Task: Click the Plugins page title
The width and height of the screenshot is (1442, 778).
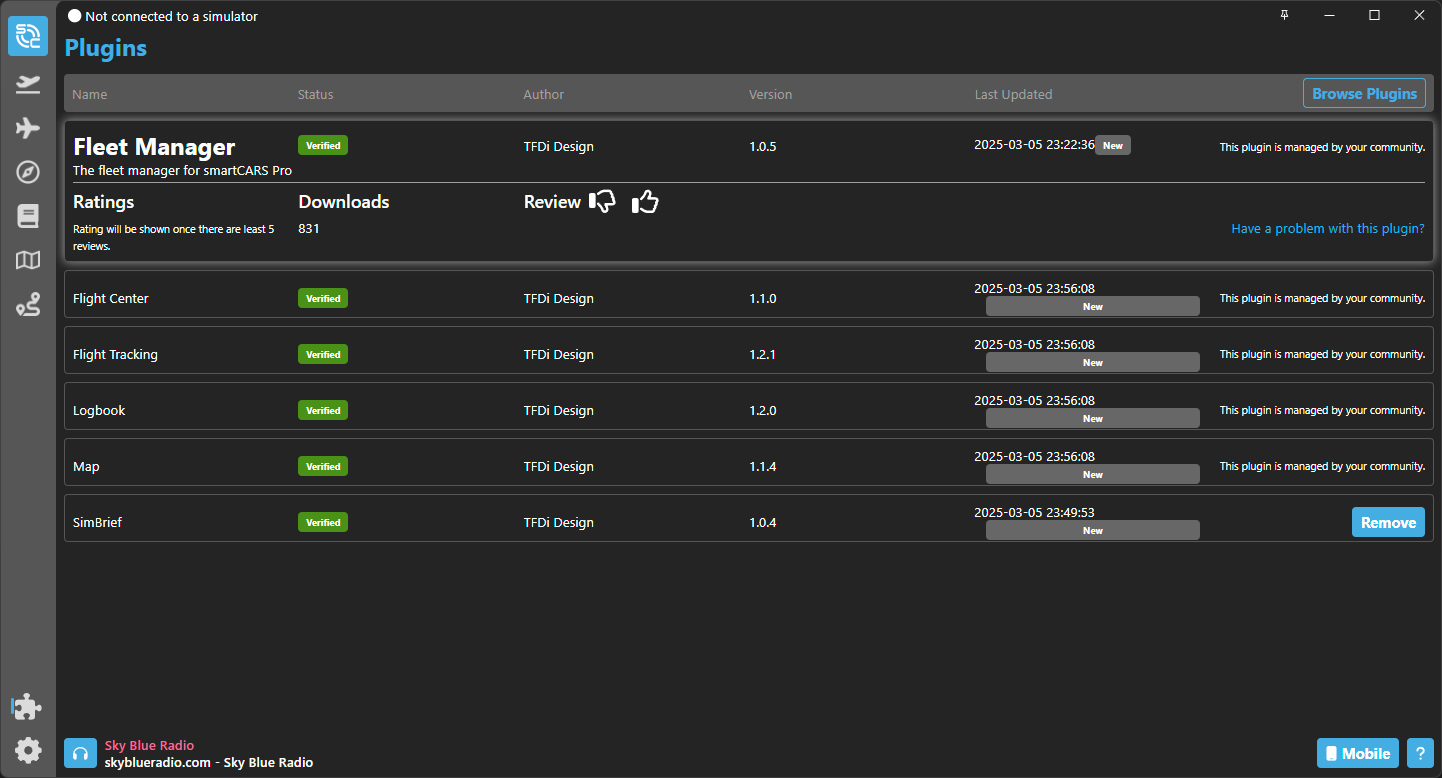Action: click(x=106, y=48)
